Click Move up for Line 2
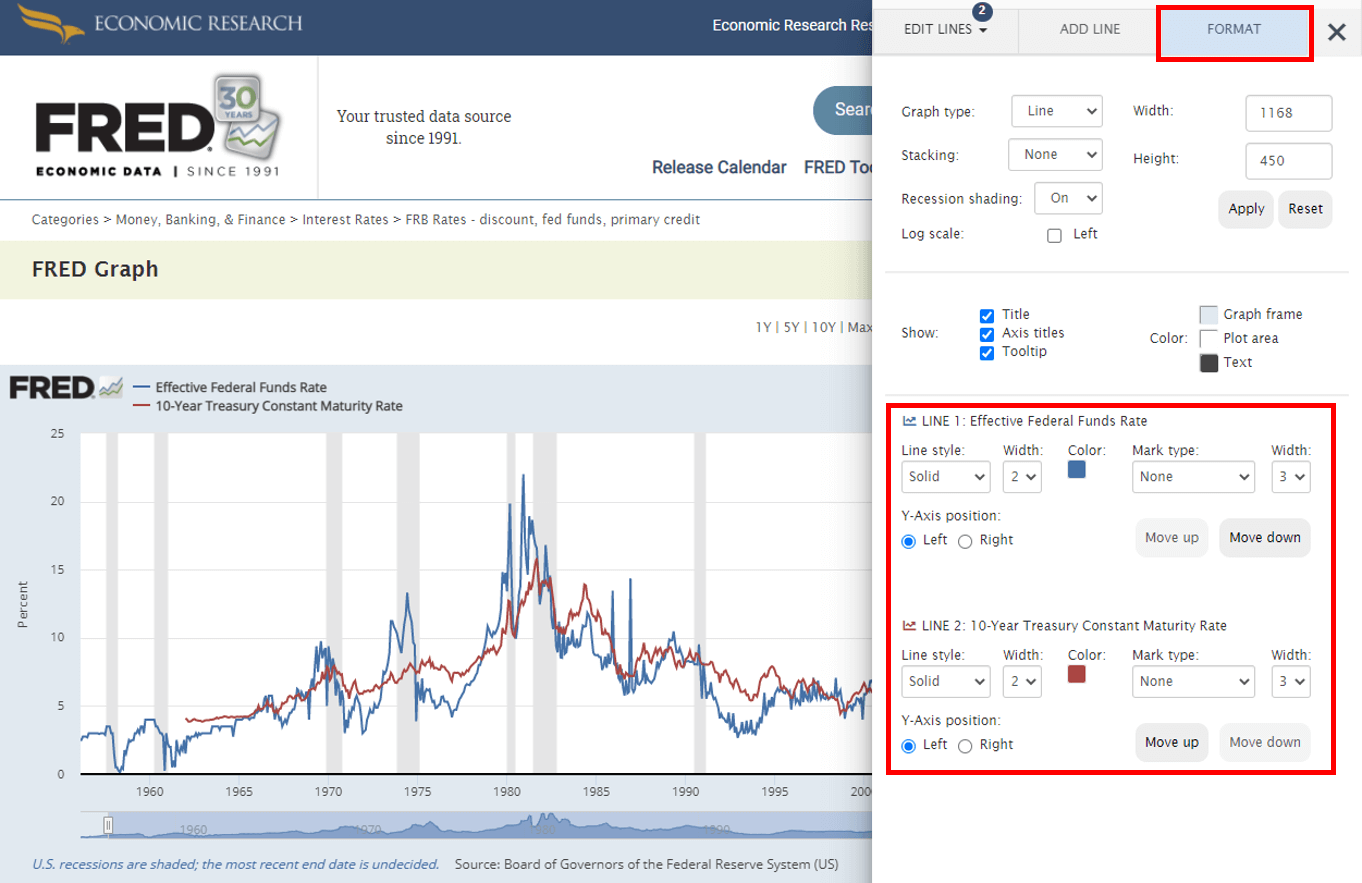The width and height of the screenshot is (1362, 883). click(1171, 742)
